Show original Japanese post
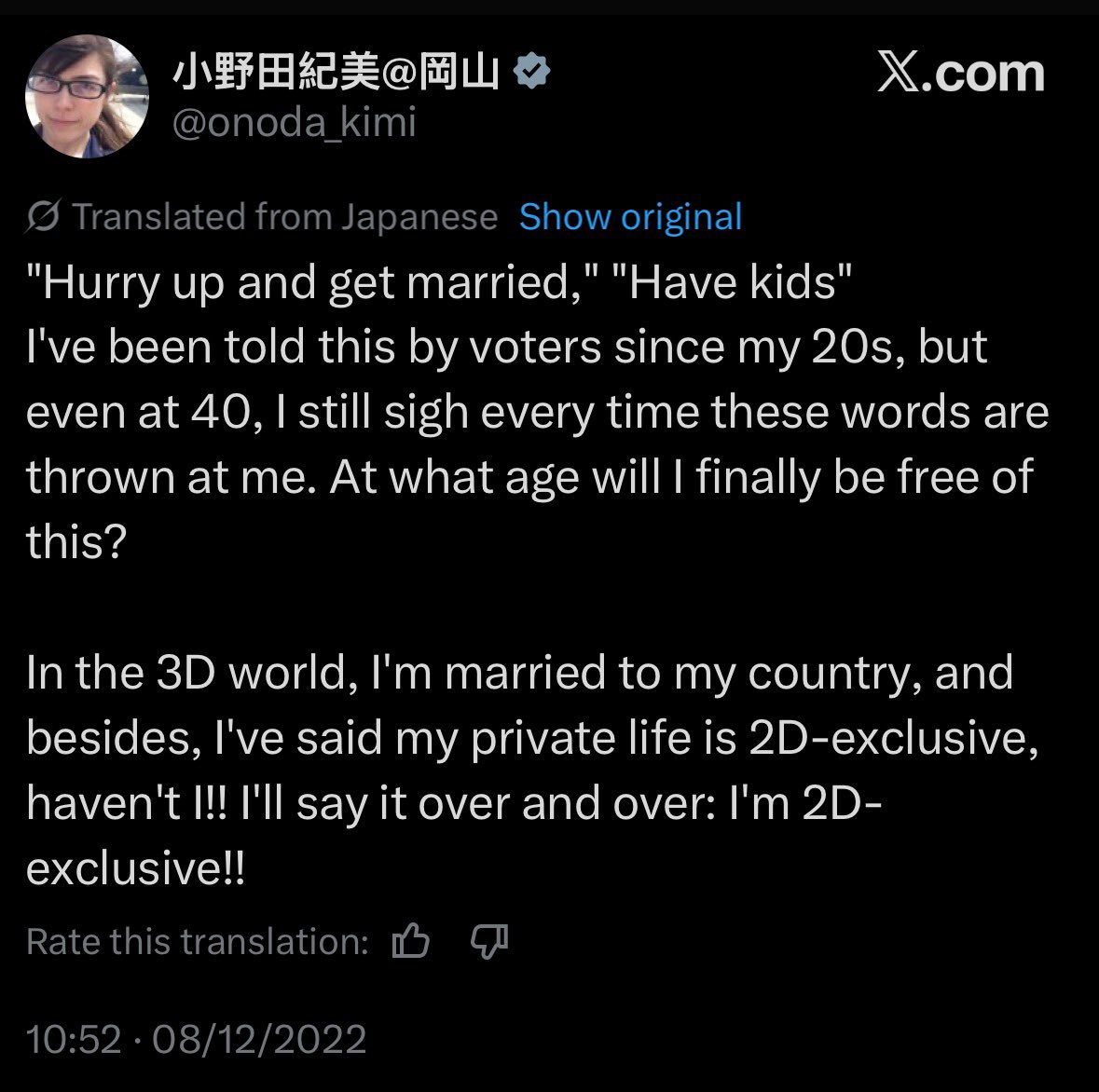Viewport: 1099px width, 1092px height. click(631, 216)
